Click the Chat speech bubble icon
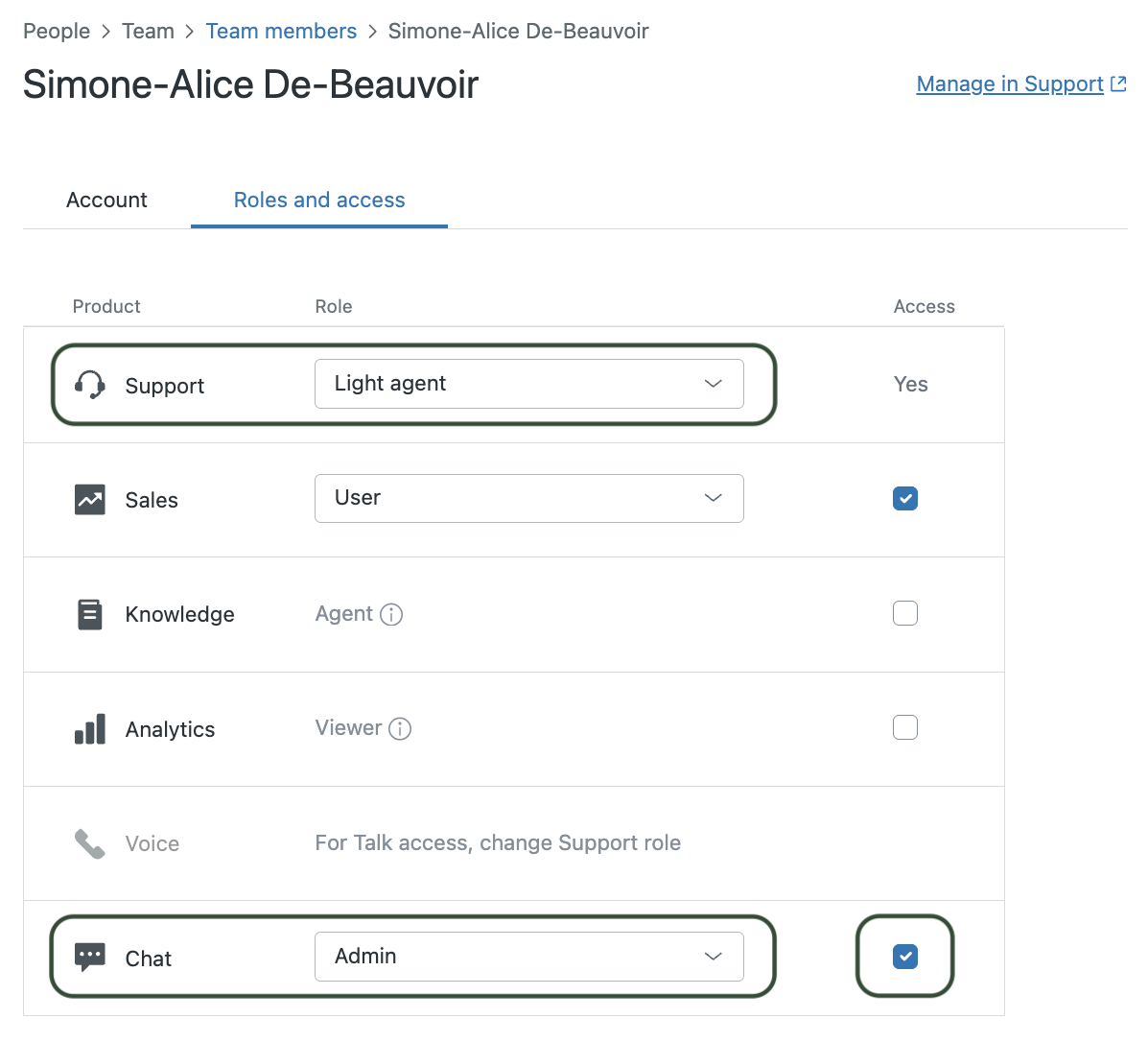The height and width of the screenshot is (1042, 1148). click(89, 957)
